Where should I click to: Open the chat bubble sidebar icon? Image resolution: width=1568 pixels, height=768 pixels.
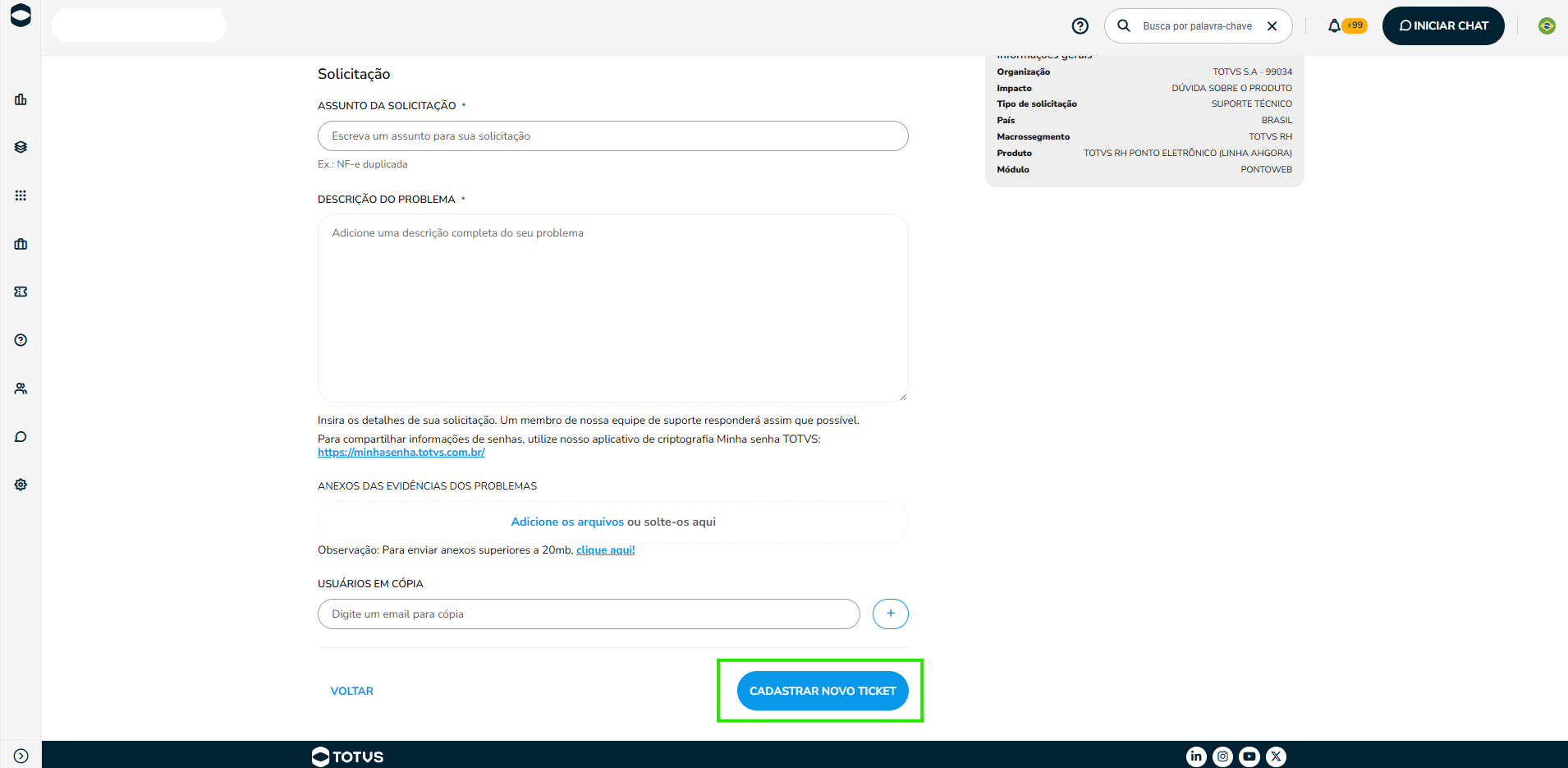(21, 437)
